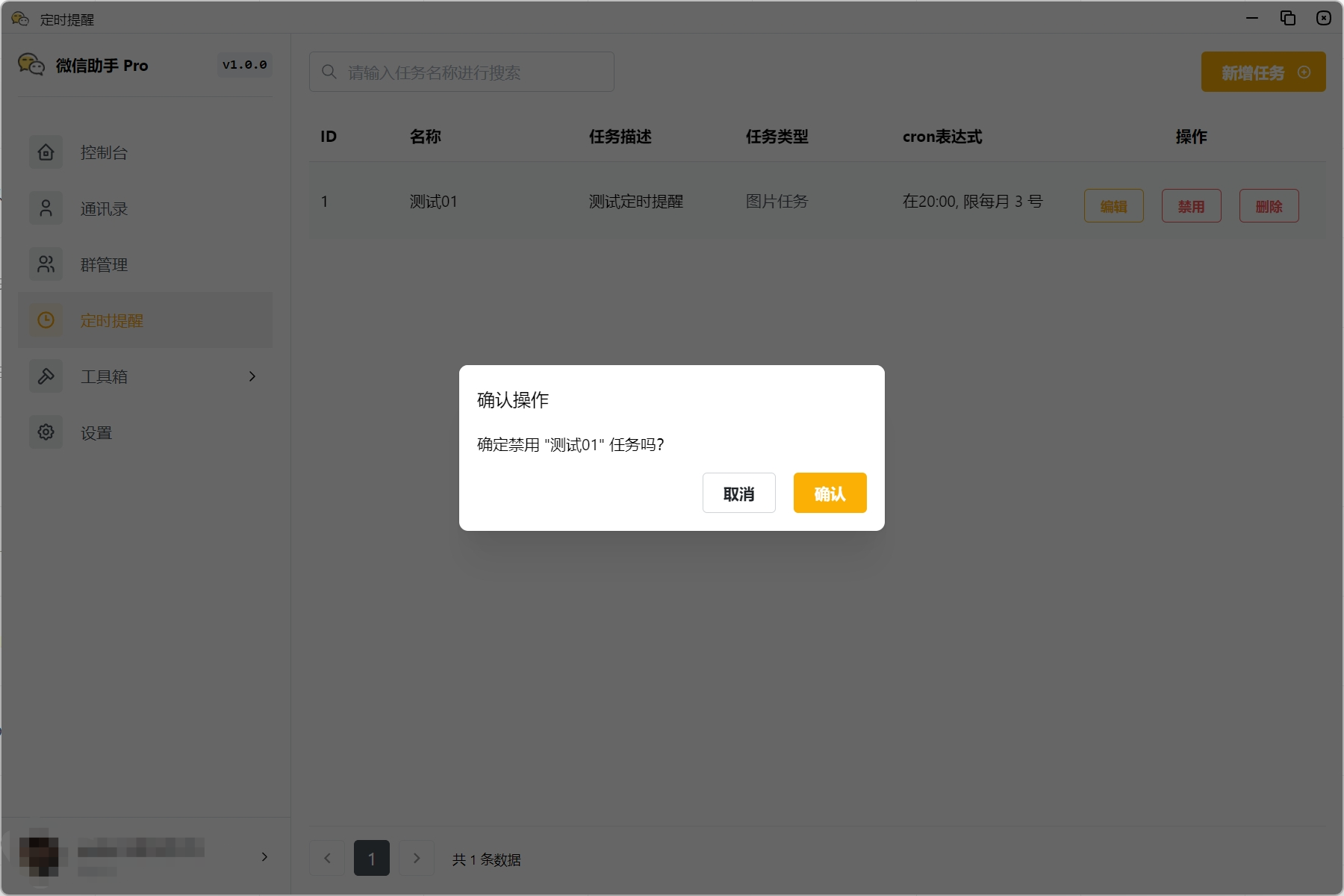Screen dimensions: 1344x896
Task: Click the search magnifier icon
Action: pyautogui.click(x=329, y=71)
